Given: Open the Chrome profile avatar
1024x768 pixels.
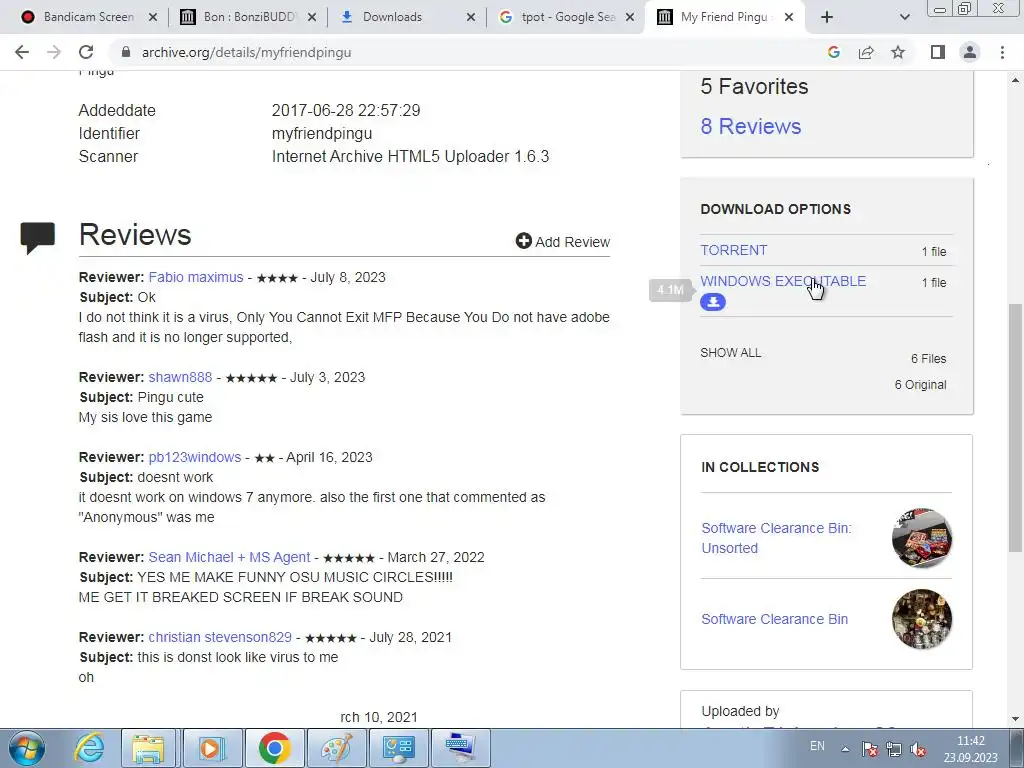Looking at the screenshot, I should [970, 52].
